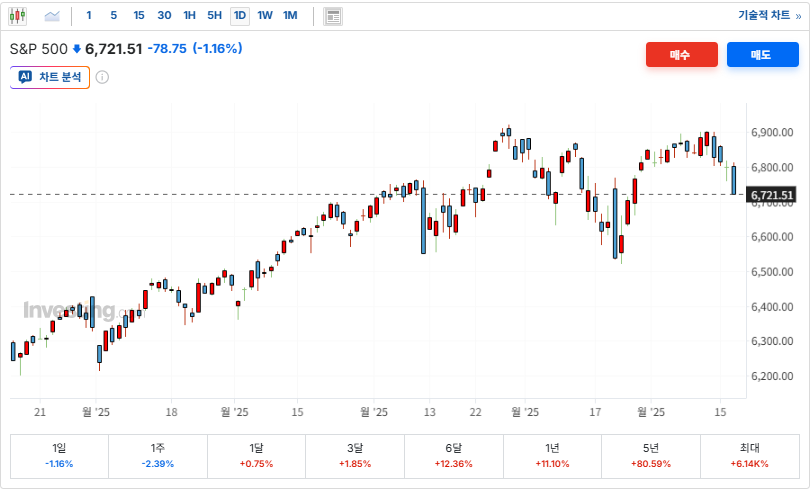Select the 30 minute interval
Screen dimensions: 811x491
coord(164,16)
